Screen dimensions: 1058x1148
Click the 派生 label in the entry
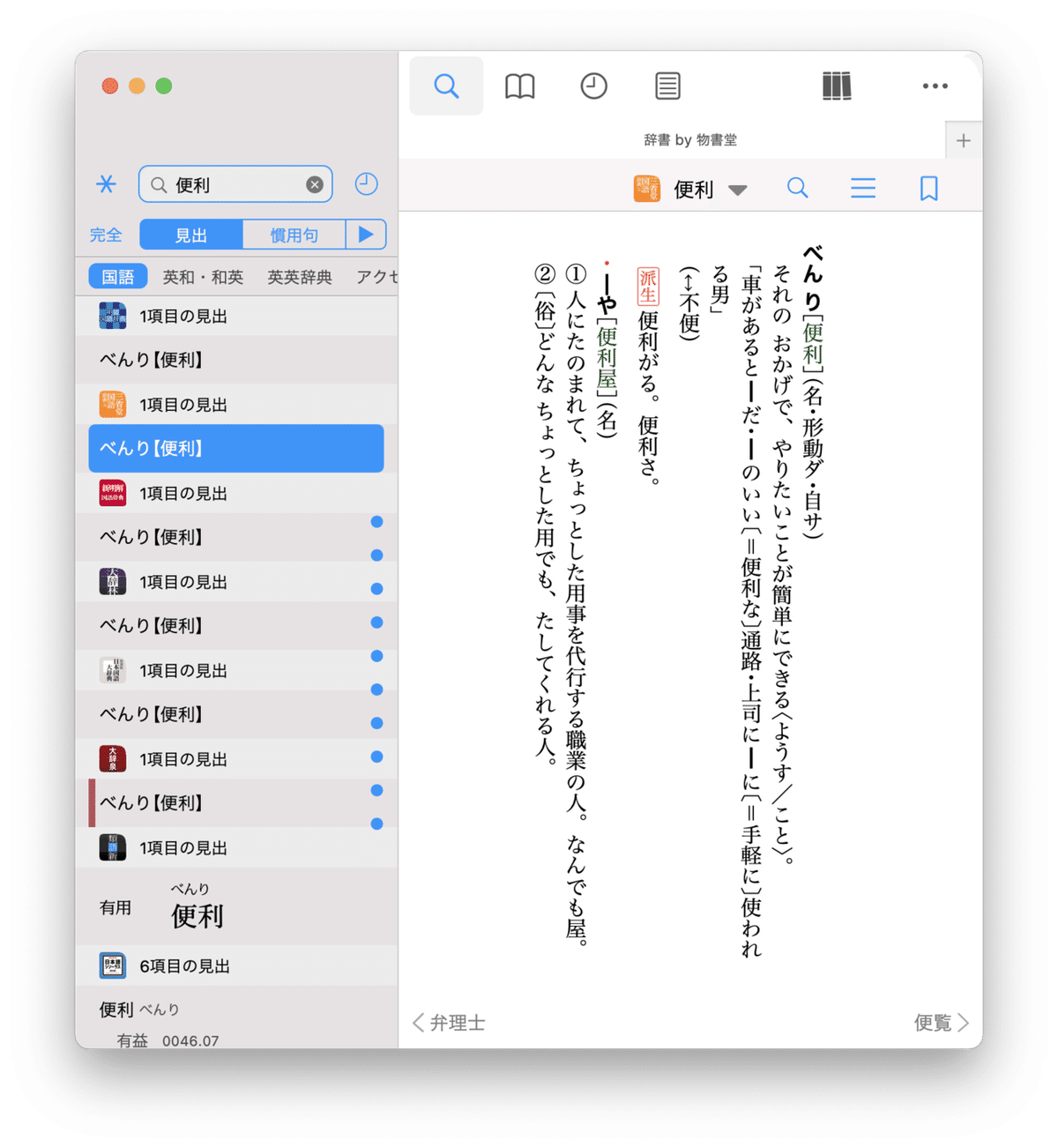(x=648, y=287)
